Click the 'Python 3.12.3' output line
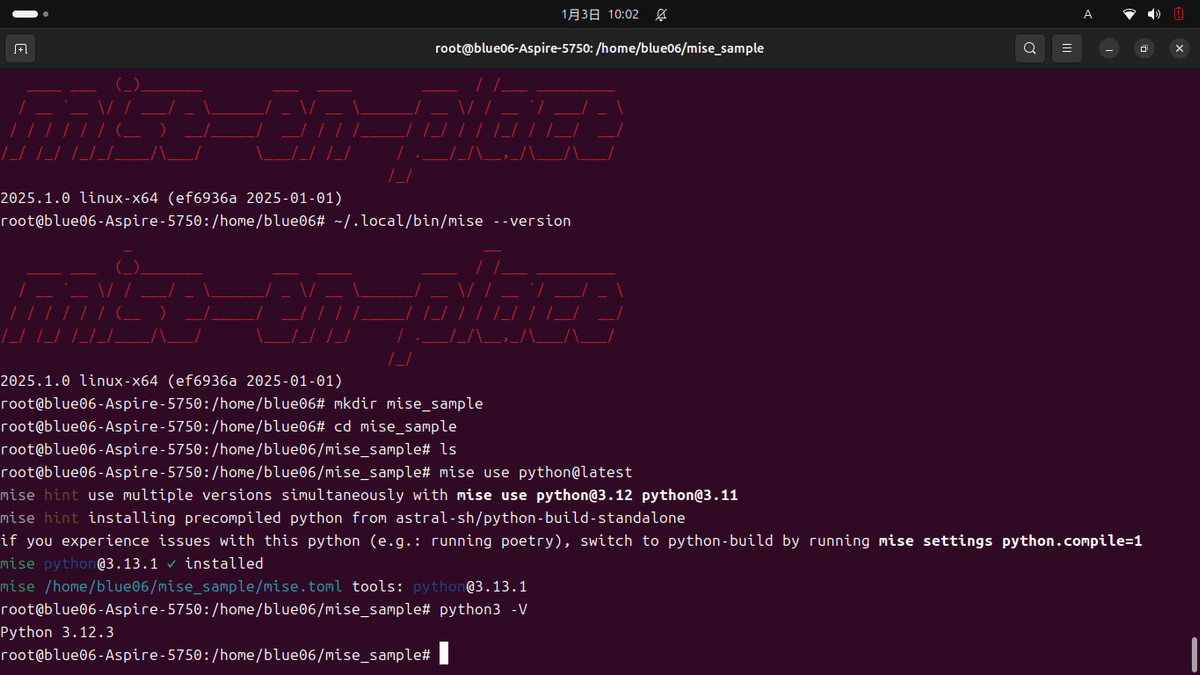1200x675 pixels. (x=56, y=631)
